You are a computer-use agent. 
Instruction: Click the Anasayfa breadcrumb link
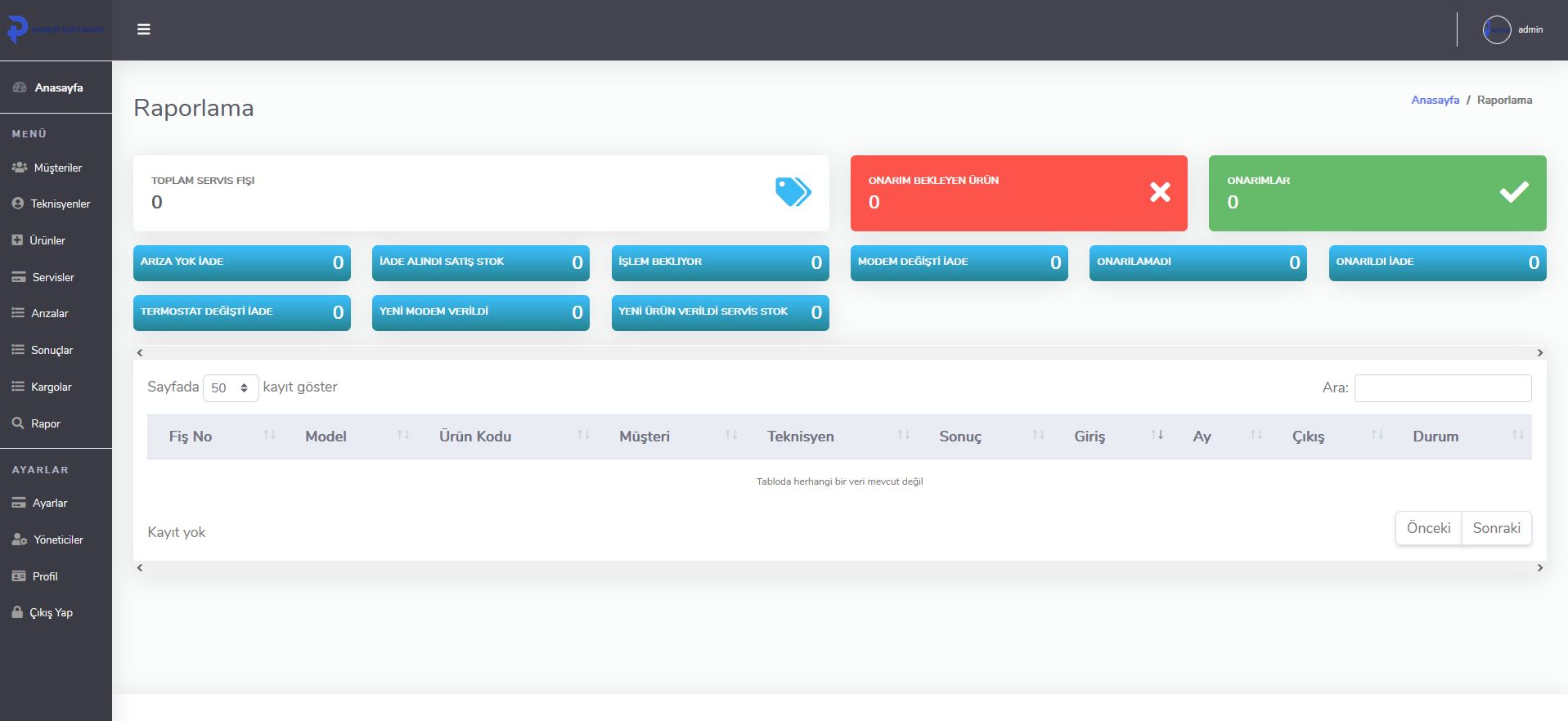tap(1435, 100)
